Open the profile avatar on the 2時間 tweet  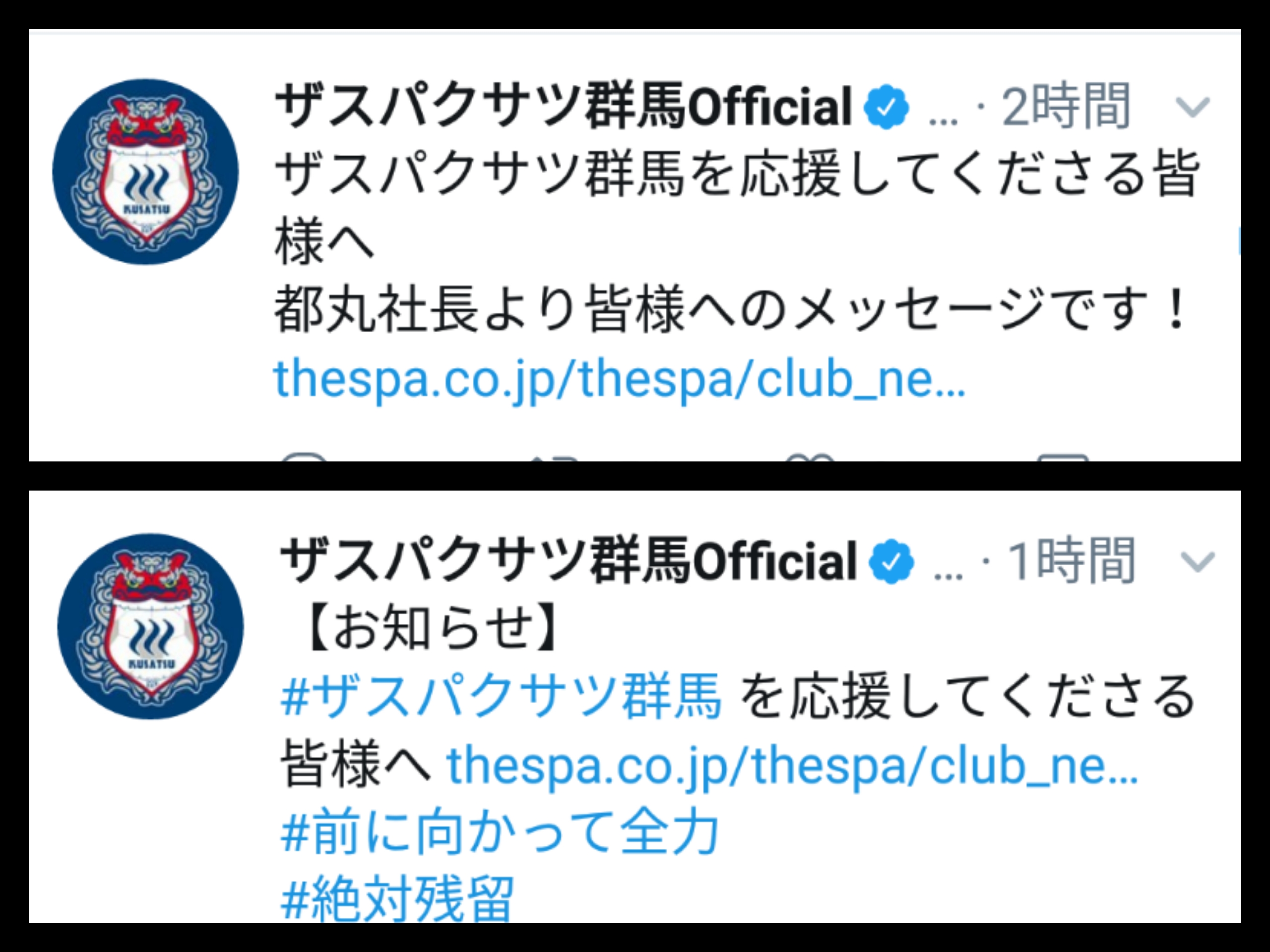(145, 172)
